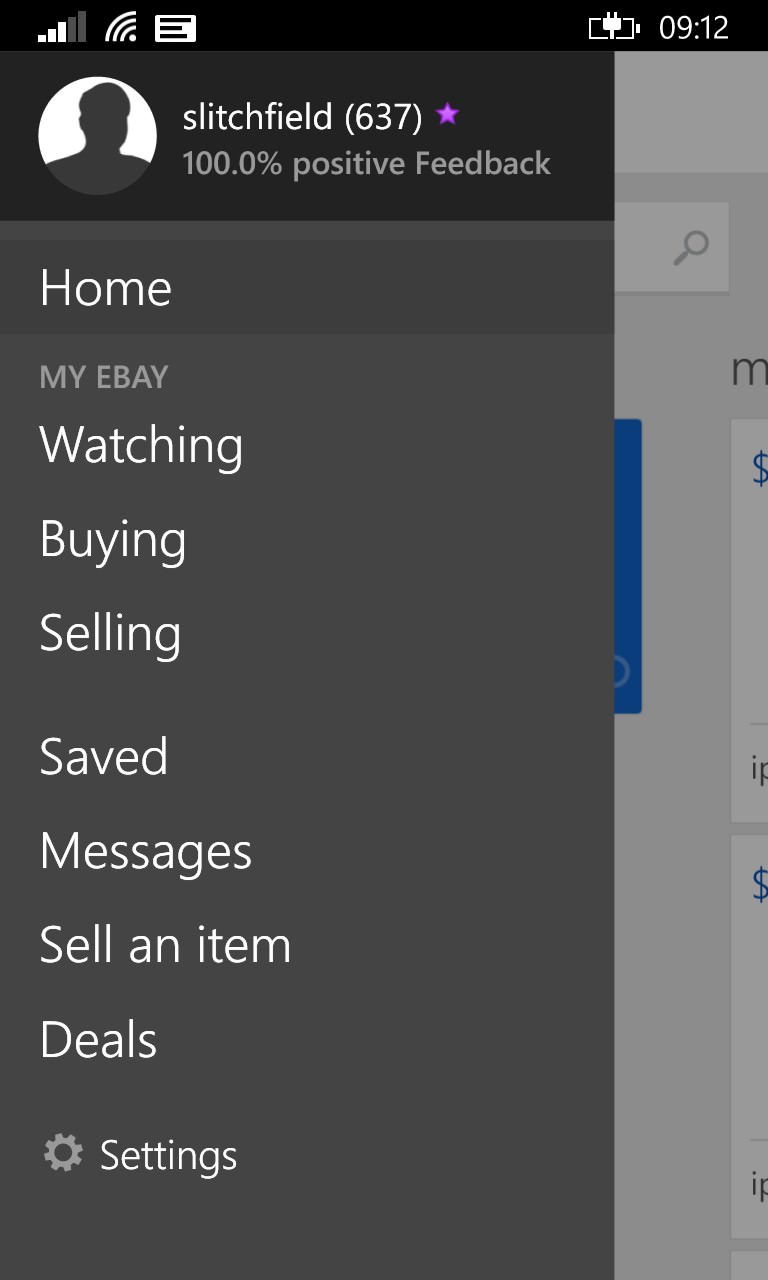Open Messages from the side menu
The image size is (768, 1280).
click(146, 852)
